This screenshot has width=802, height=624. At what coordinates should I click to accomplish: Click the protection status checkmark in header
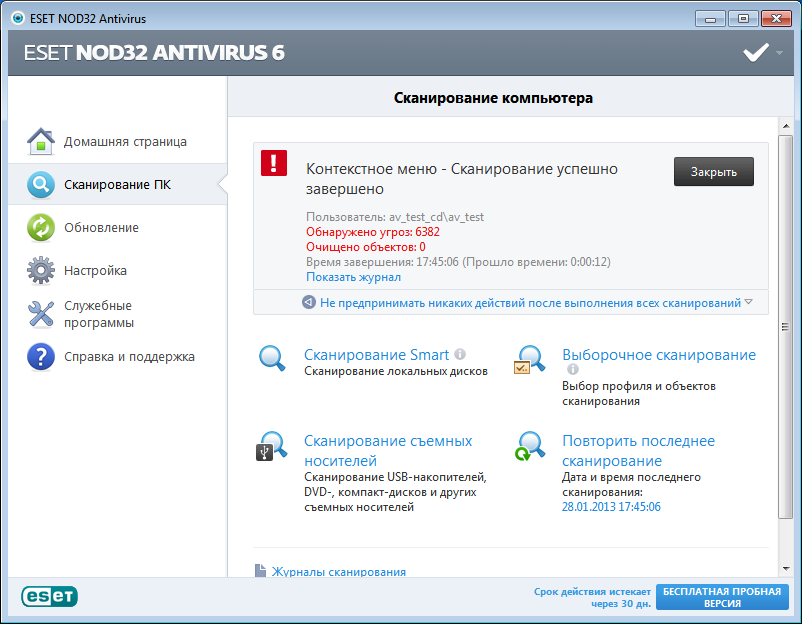pyautogui.click(x=755, y=53)
